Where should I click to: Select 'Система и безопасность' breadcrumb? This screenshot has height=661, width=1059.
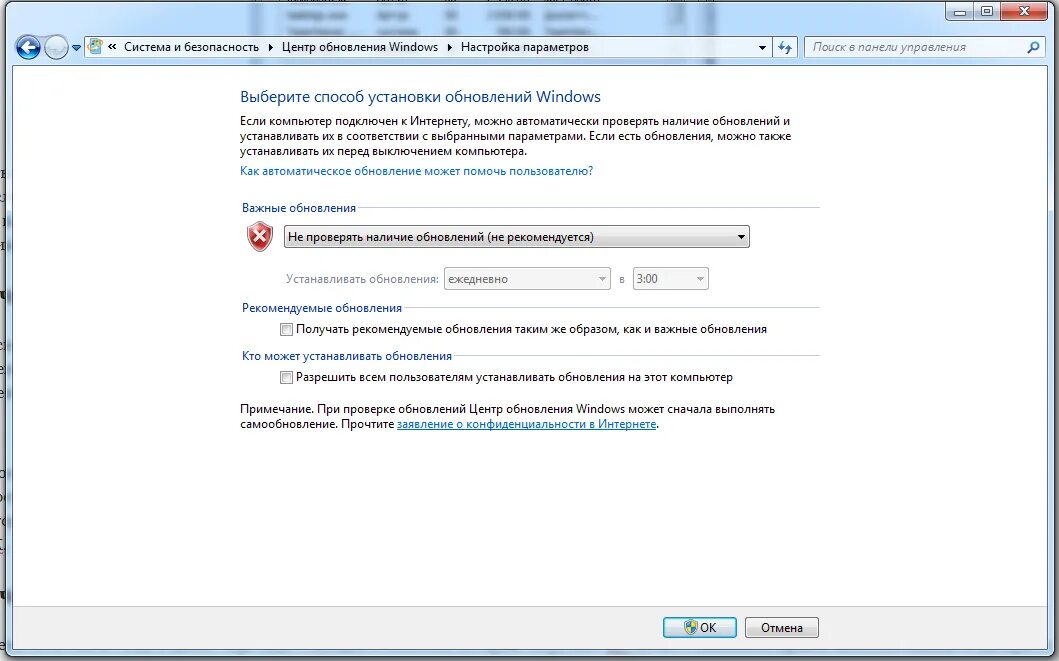pos(191,47)
